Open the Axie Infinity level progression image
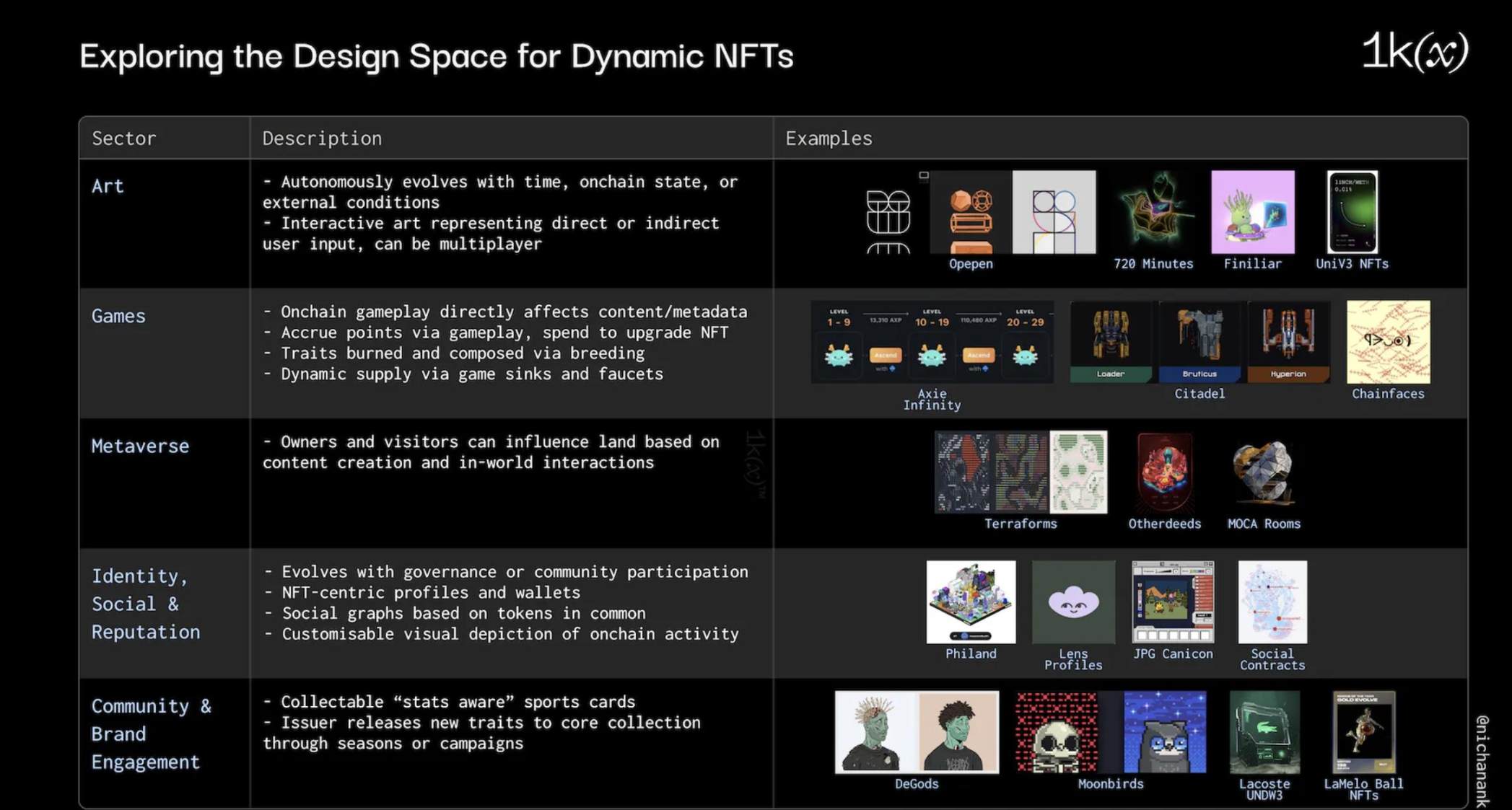The image size is (1512, 810). 932,342
